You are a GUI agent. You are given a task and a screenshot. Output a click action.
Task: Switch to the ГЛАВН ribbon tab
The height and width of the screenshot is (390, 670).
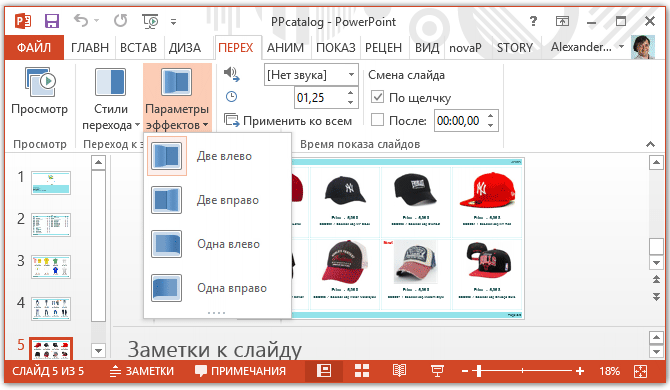click(x=90, y=47)
